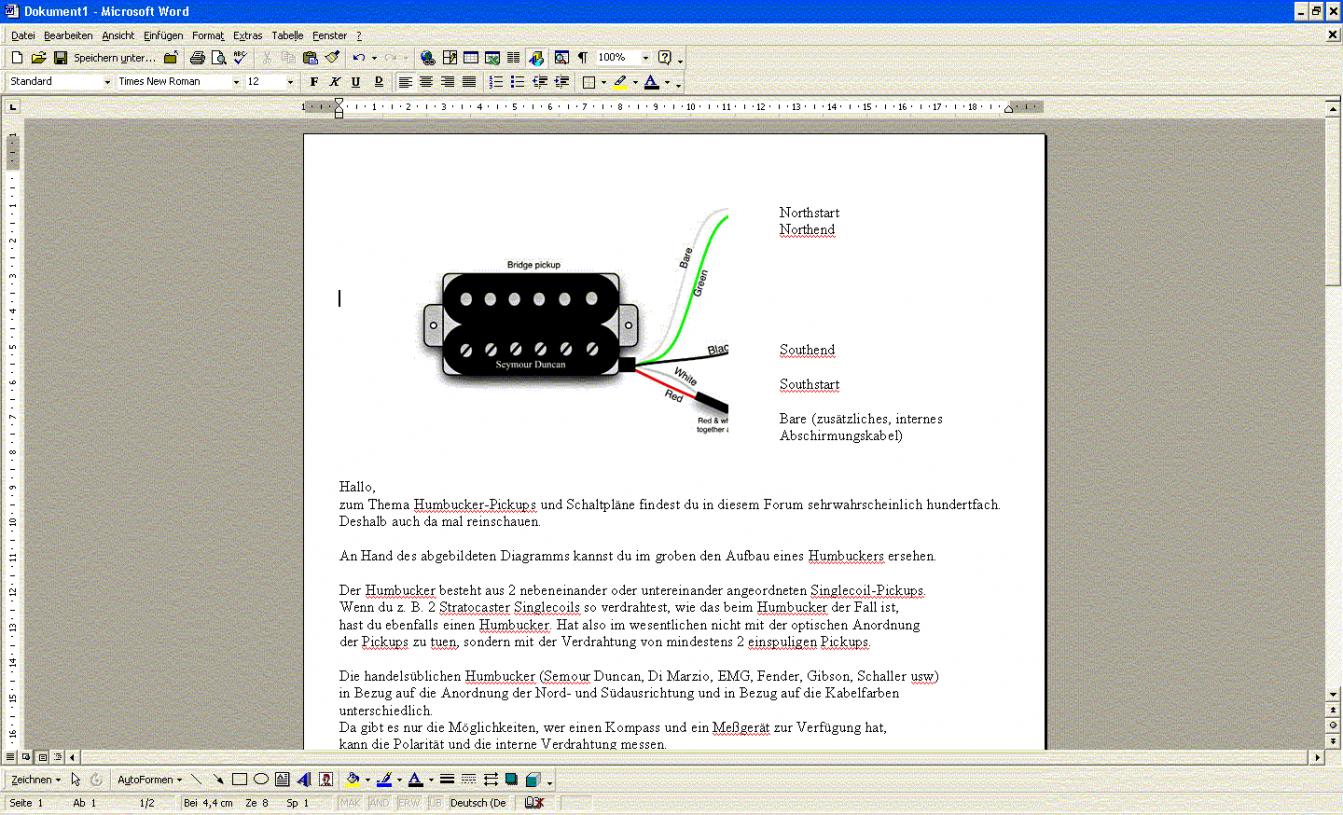
Task: Choose the Select Objects pointer tool
Action: click(x=76, y=779)
